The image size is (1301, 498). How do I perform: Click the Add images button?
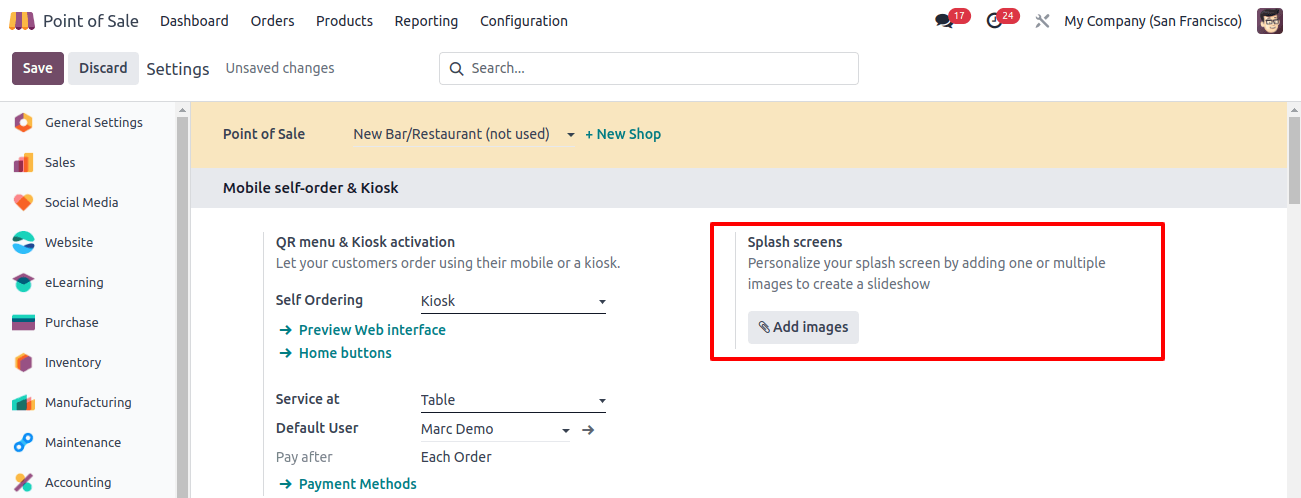[x=803, y=327]
